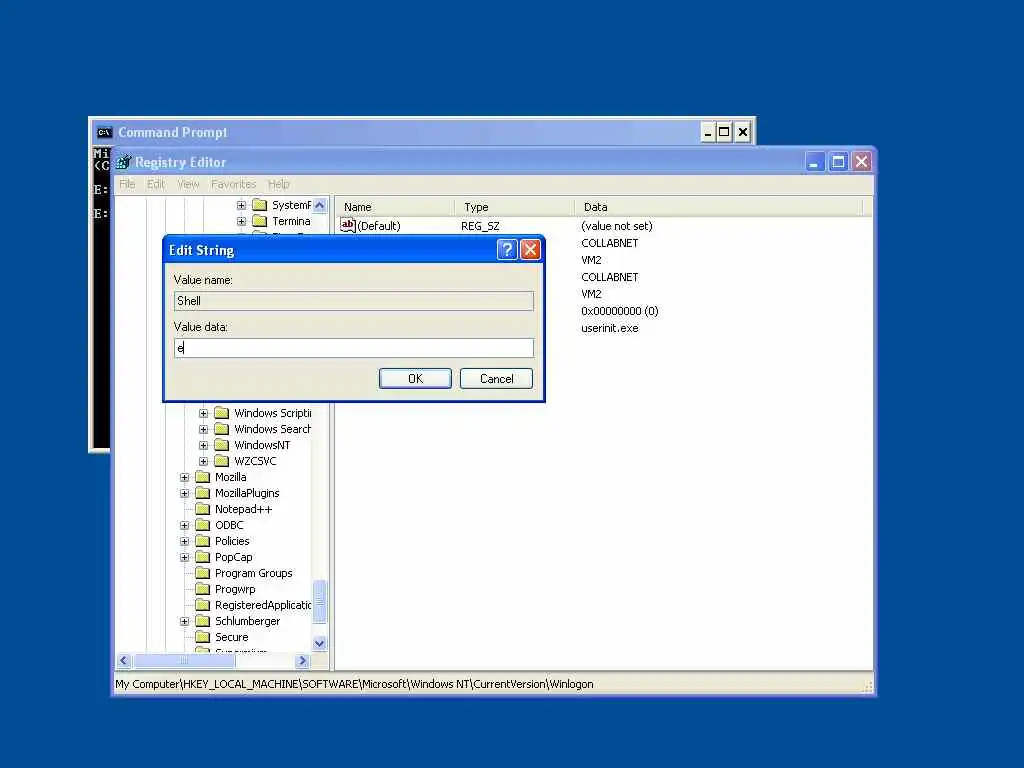
Task: Maximize the Command Prompt window
Action: (724, 133)
